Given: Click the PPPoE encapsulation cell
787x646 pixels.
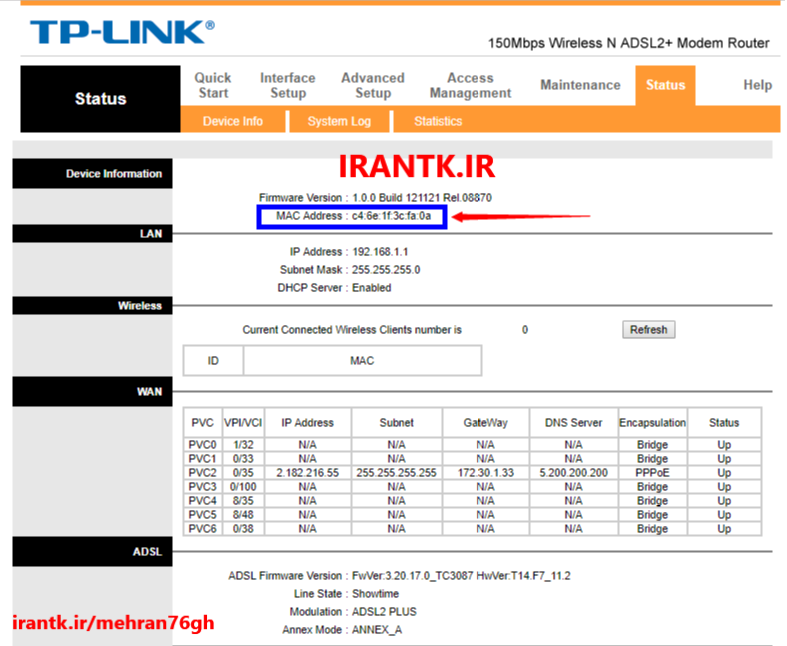Looking at the screenshot, I should 652,473.
